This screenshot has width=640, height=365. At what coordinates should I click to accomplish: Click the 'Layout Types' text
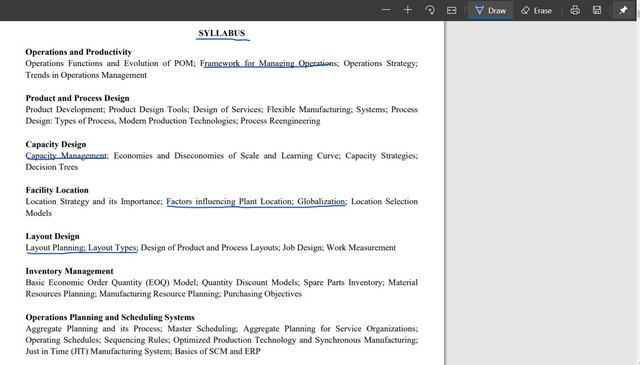pyautogui.click(x=112, y=247)
